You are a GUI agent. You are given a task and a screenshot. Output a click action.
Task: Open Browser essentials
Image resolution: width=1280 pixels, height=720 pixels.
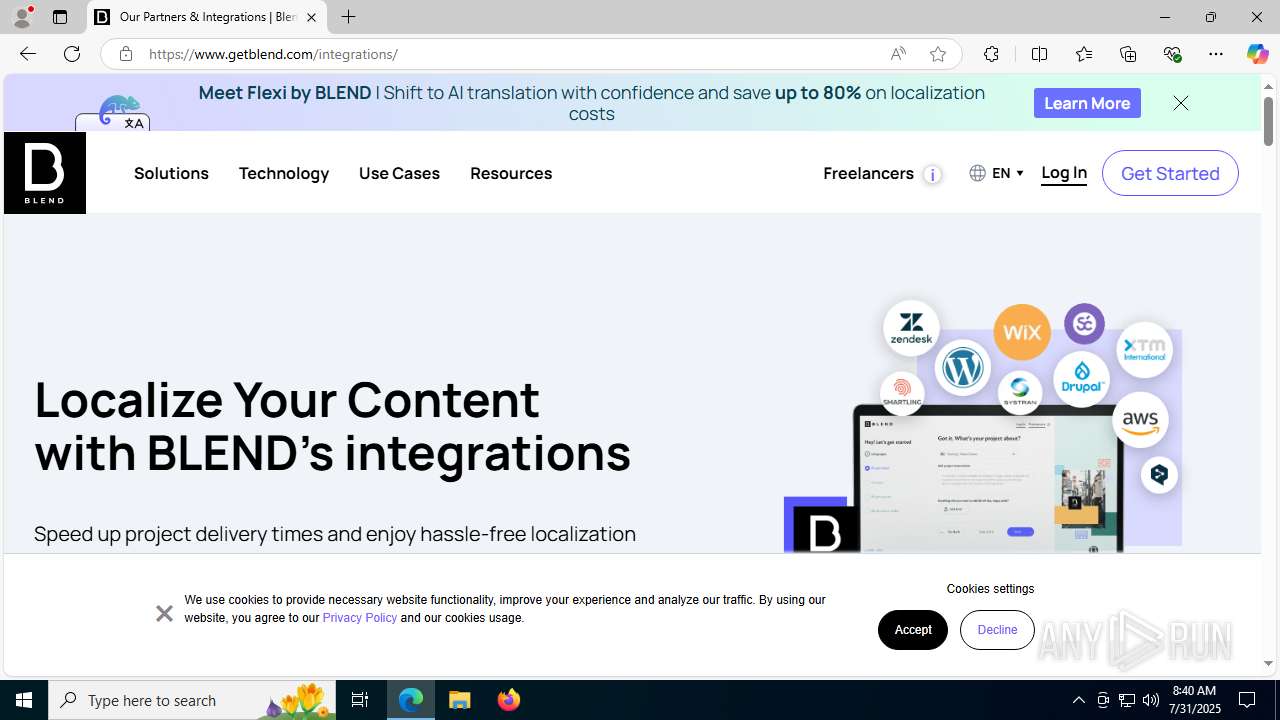pyautogui.click(x=1172, y=54)
